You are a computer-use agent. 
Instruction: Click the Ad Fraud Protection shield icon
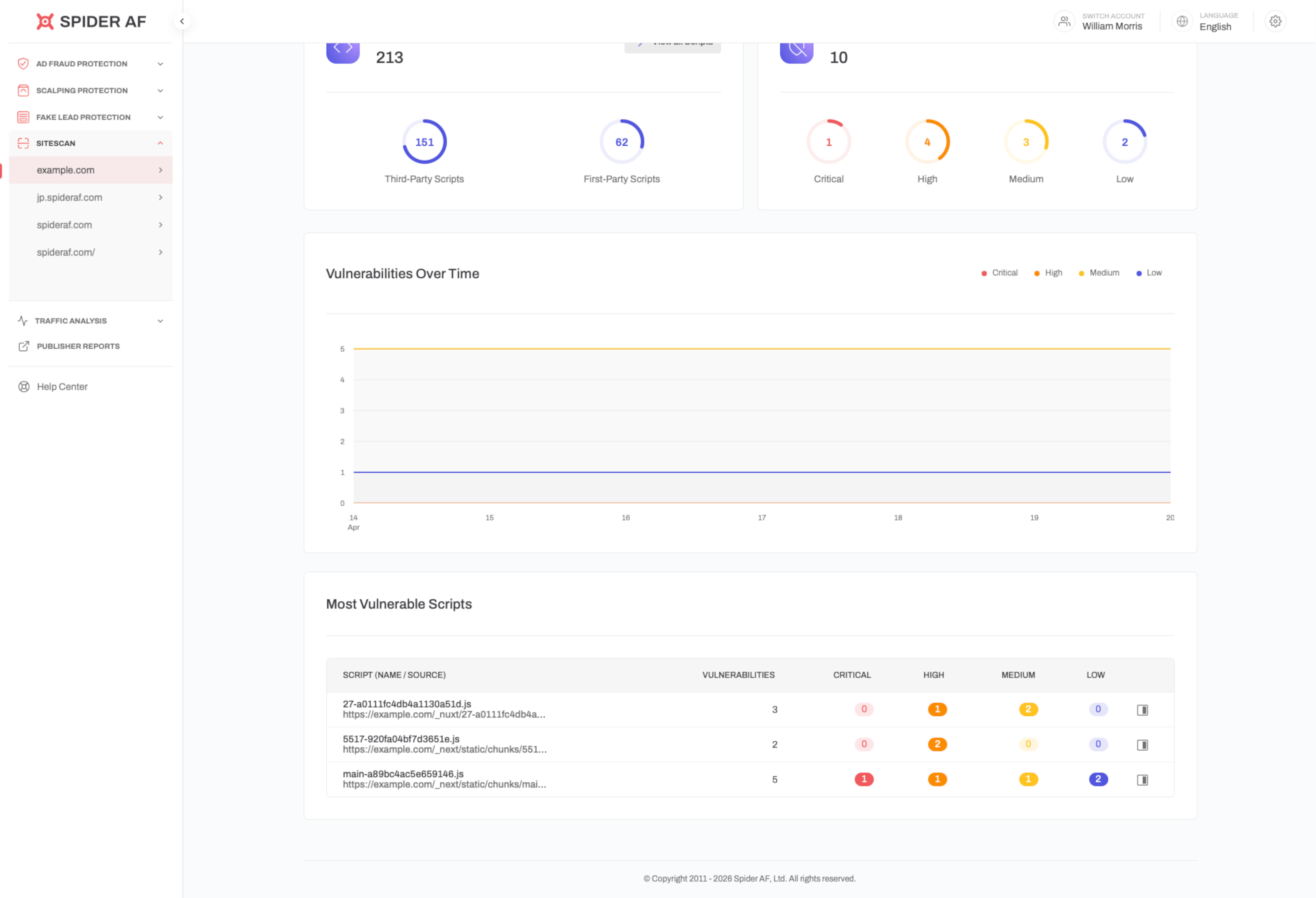[x=23, y=63]
